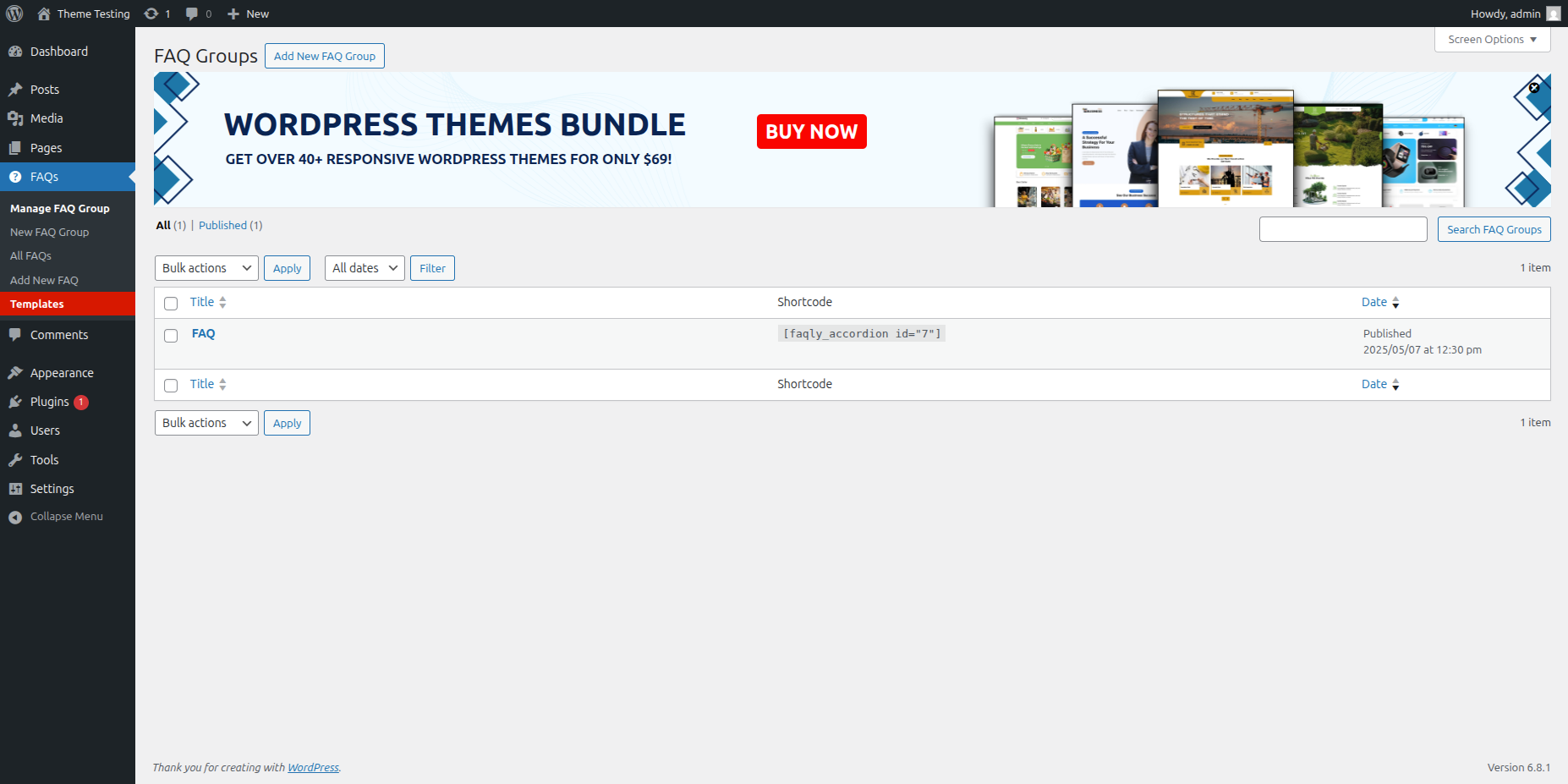Screen dimensions: 1568x784
Task: Open Users menu
Action: 68,430
